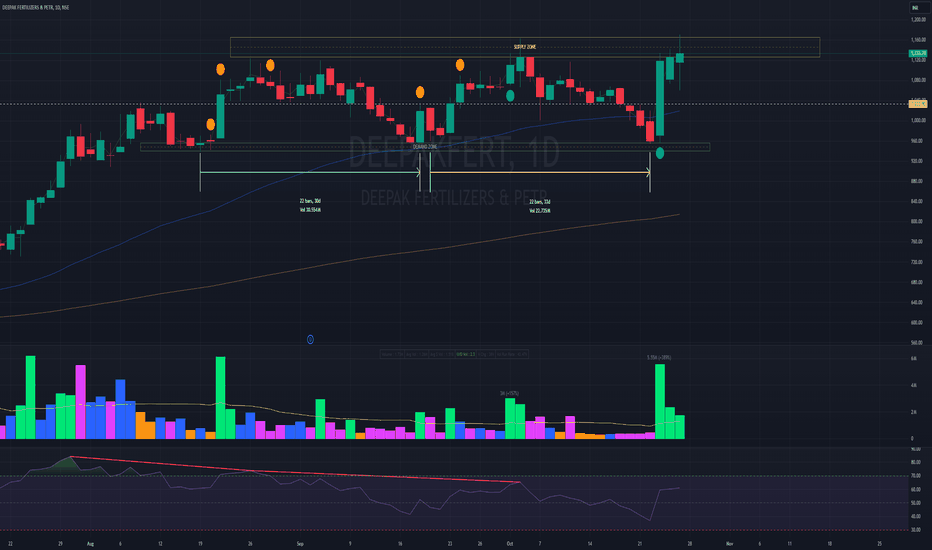Select the yellow price label on dashed line

click(918, 104)
